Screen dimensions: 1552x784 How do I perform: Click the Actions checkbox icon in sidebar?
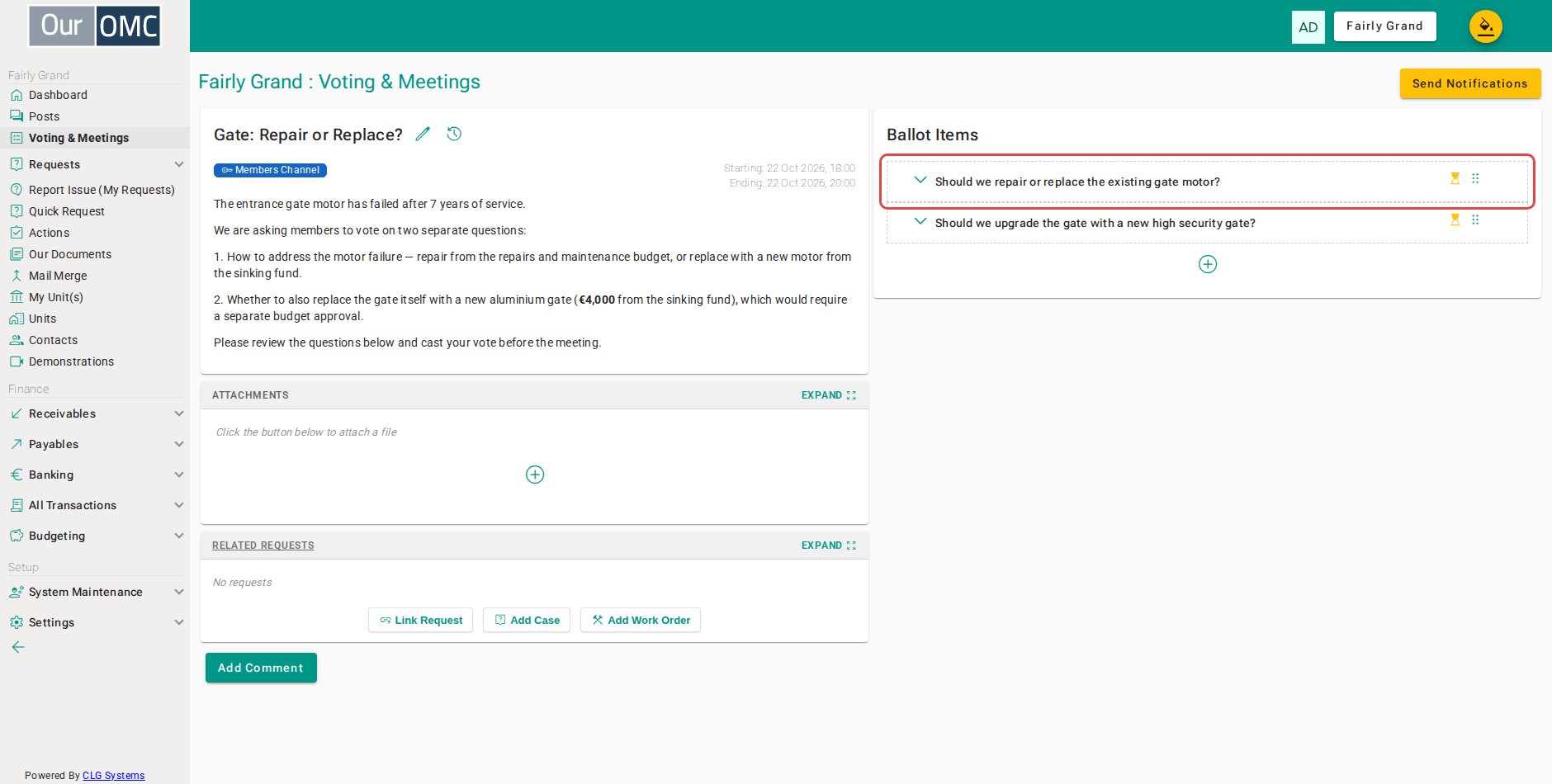pos(17,233)
